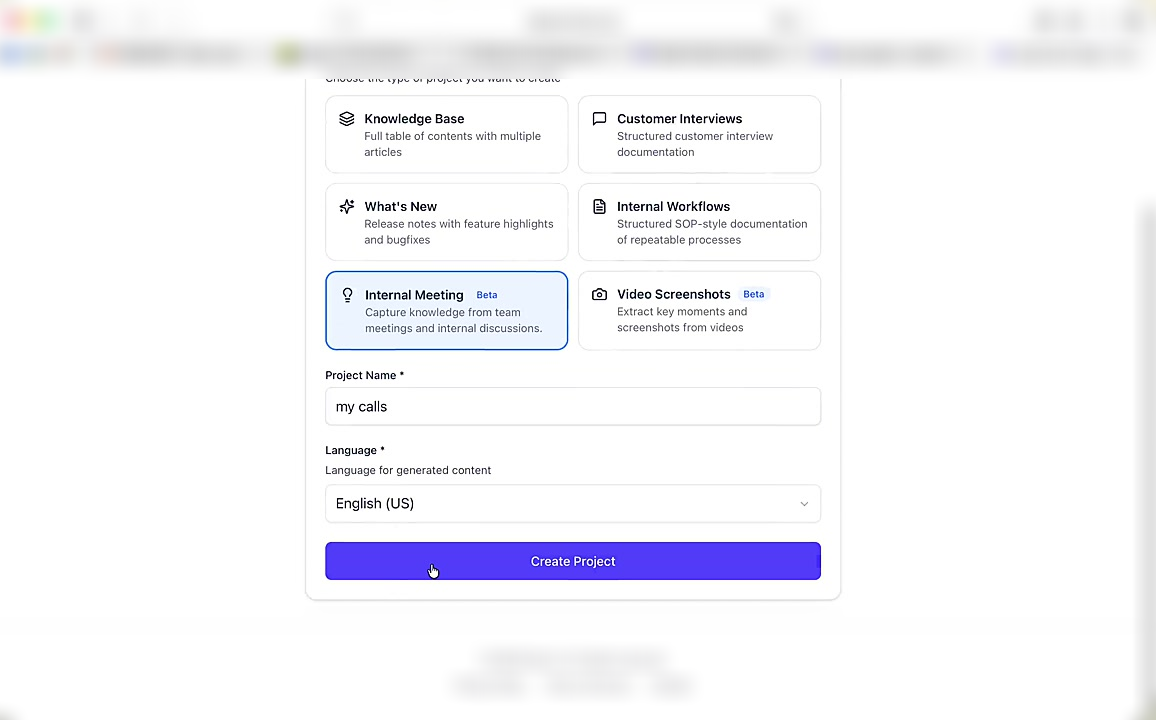Click the Beta badge next to Internal Meeting
The image size is (1156, 720).
487,295
